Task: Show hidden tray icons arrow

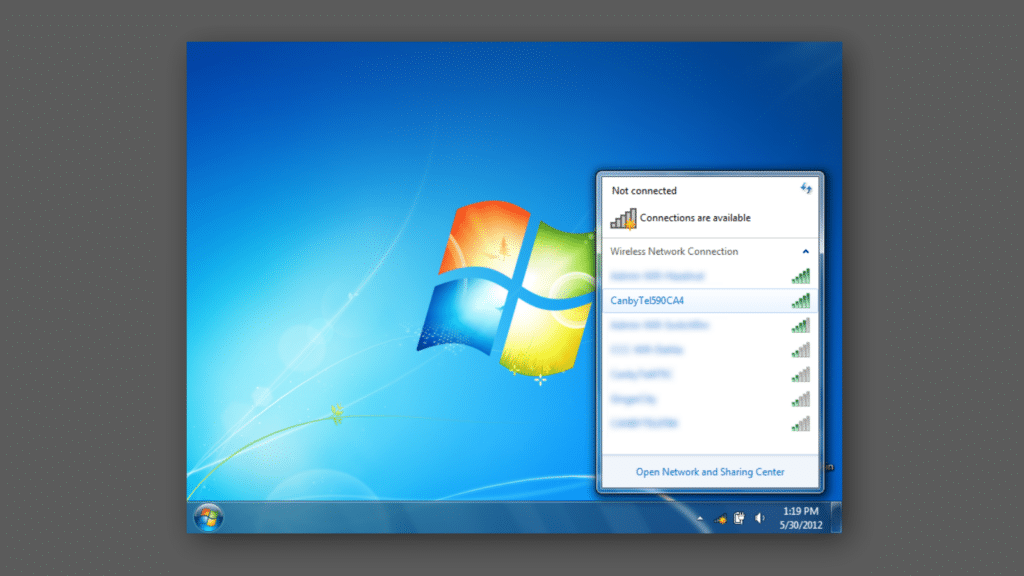Action: (x=700, y=519)
